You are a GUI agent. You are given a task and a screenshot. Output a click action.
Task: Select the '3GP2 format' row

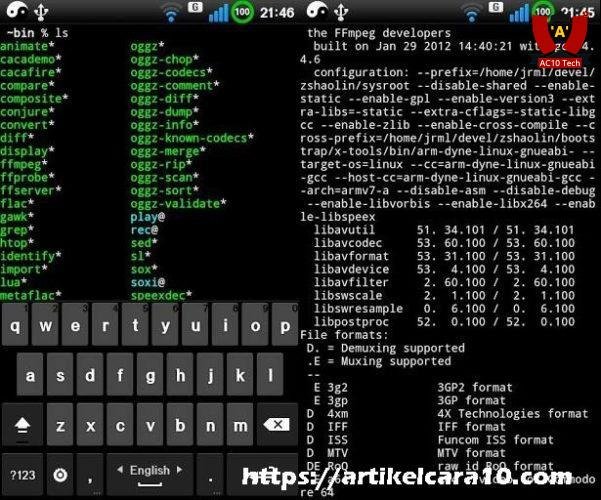click(413, 387)
